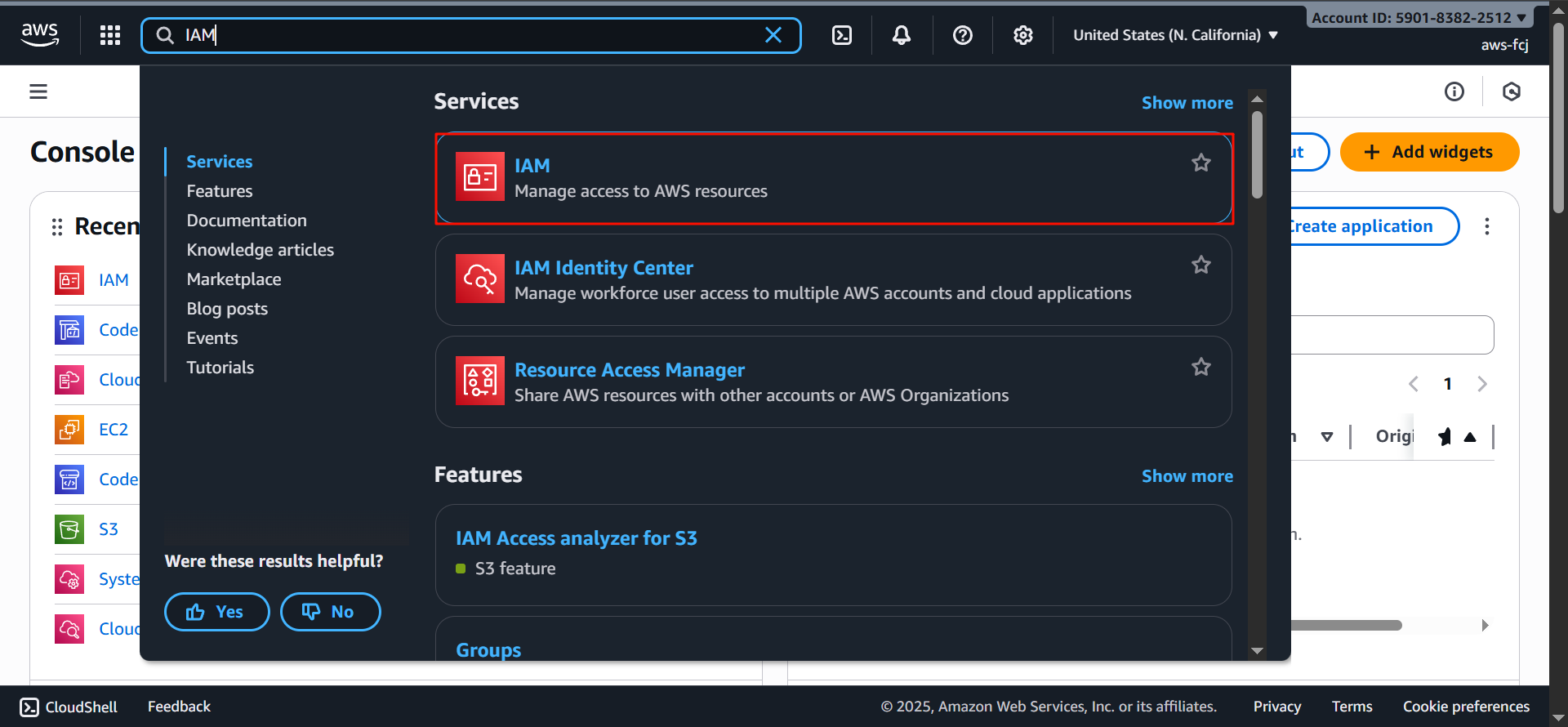Click the recently visited S3 icon
The width and height of the screenshot is (1568, 727).
pyautogui.click(x=69, y=529)
